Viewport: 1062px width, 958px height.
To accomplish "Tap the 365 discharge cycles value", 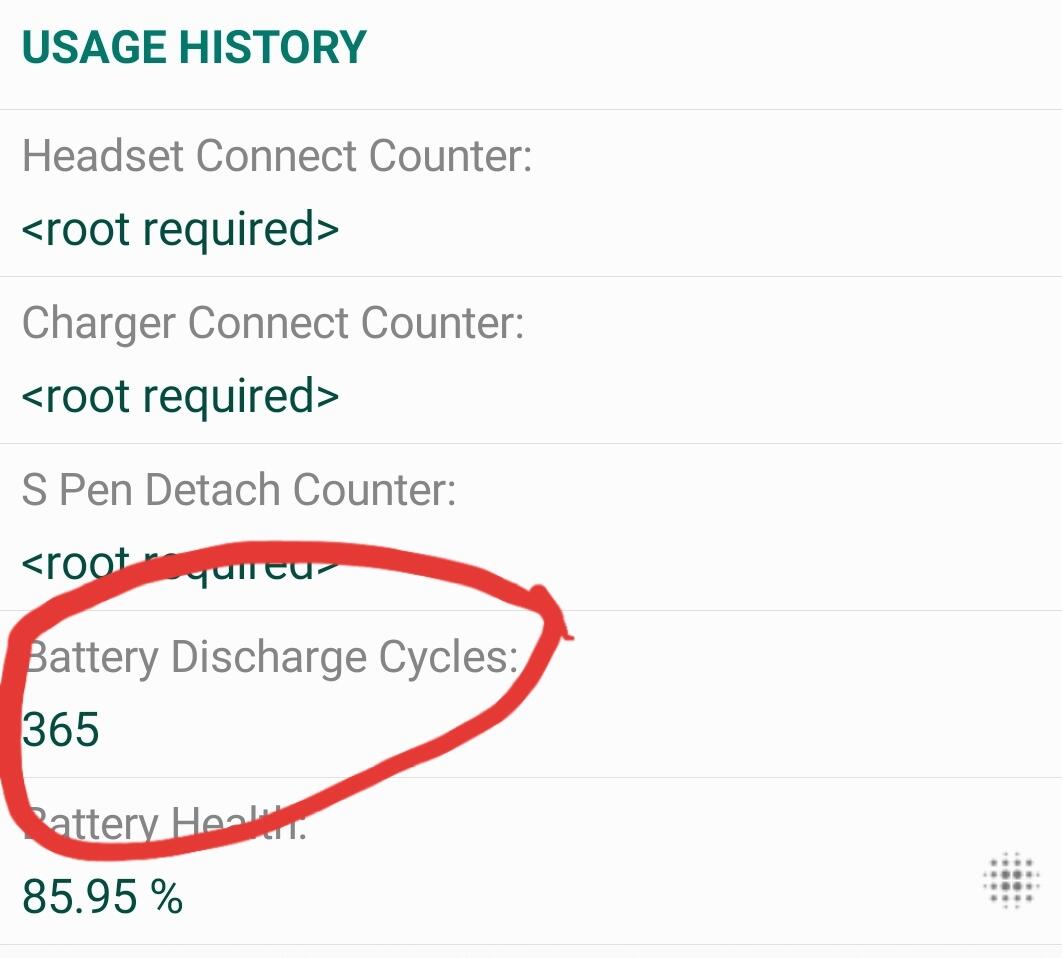I will point(62,730).
